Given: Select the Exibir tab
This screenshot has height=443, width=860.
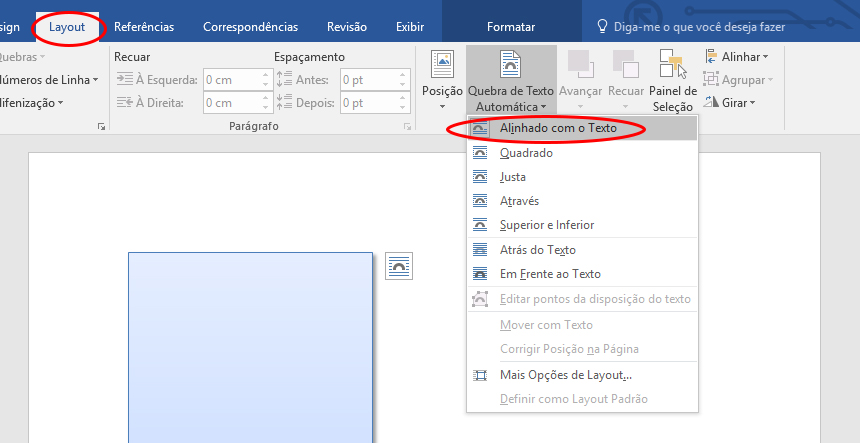Looking at the screenshot, I should pyautogui.click(x=410, y=27).
